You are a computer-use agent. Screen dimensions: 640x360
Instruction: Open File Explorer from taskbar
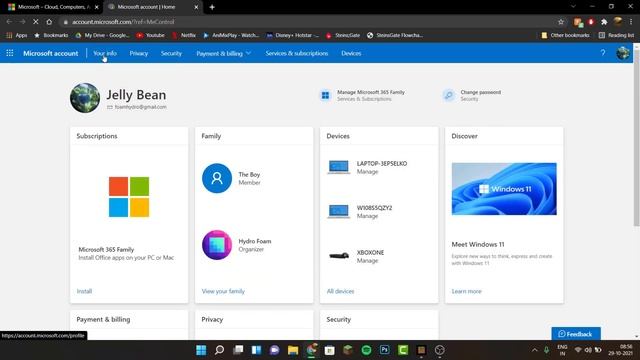(293, 350)
